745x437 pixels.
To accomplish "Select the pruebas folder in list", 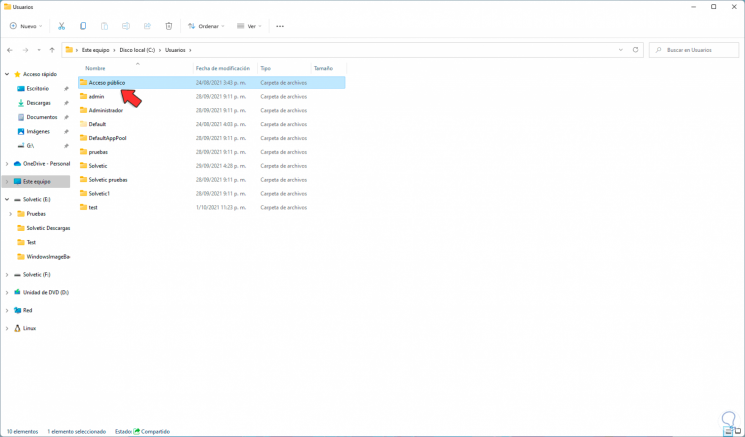I will (212, 152).
